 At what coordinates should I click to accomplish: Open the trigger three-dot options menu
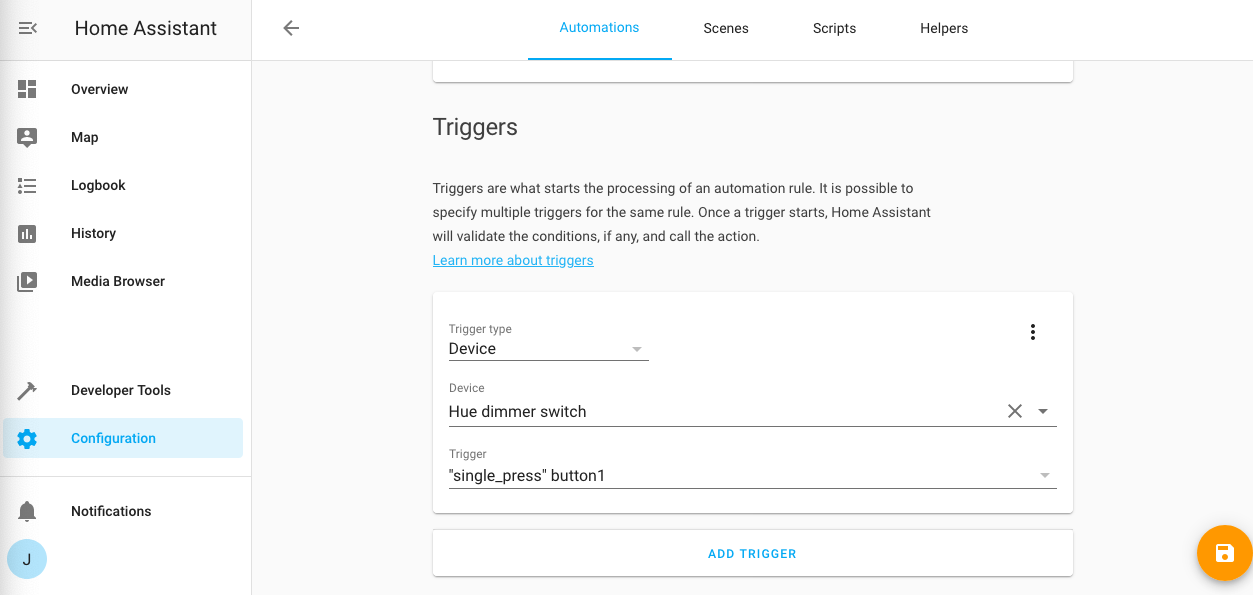point(1033,332)
